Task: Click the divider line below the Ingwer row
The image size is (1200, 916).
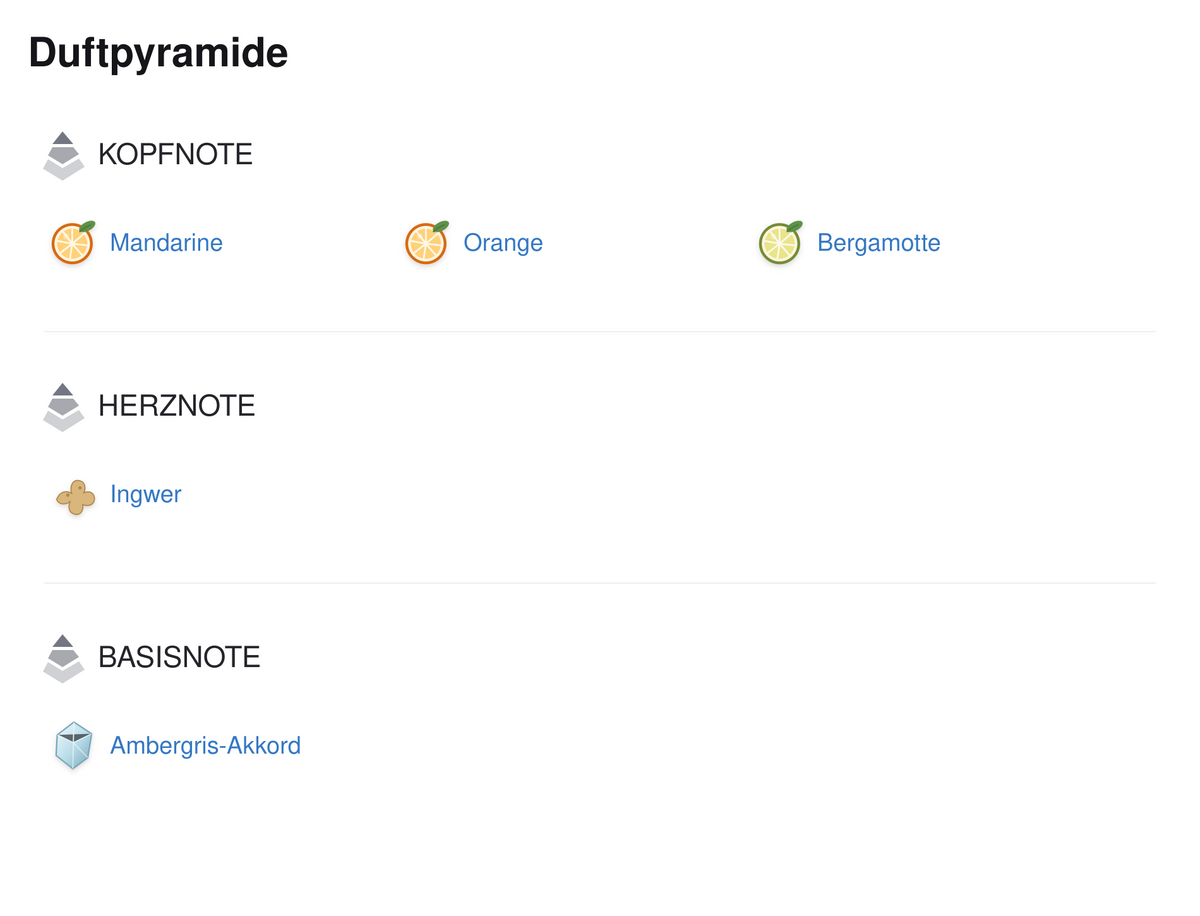Action: [600, 582]
